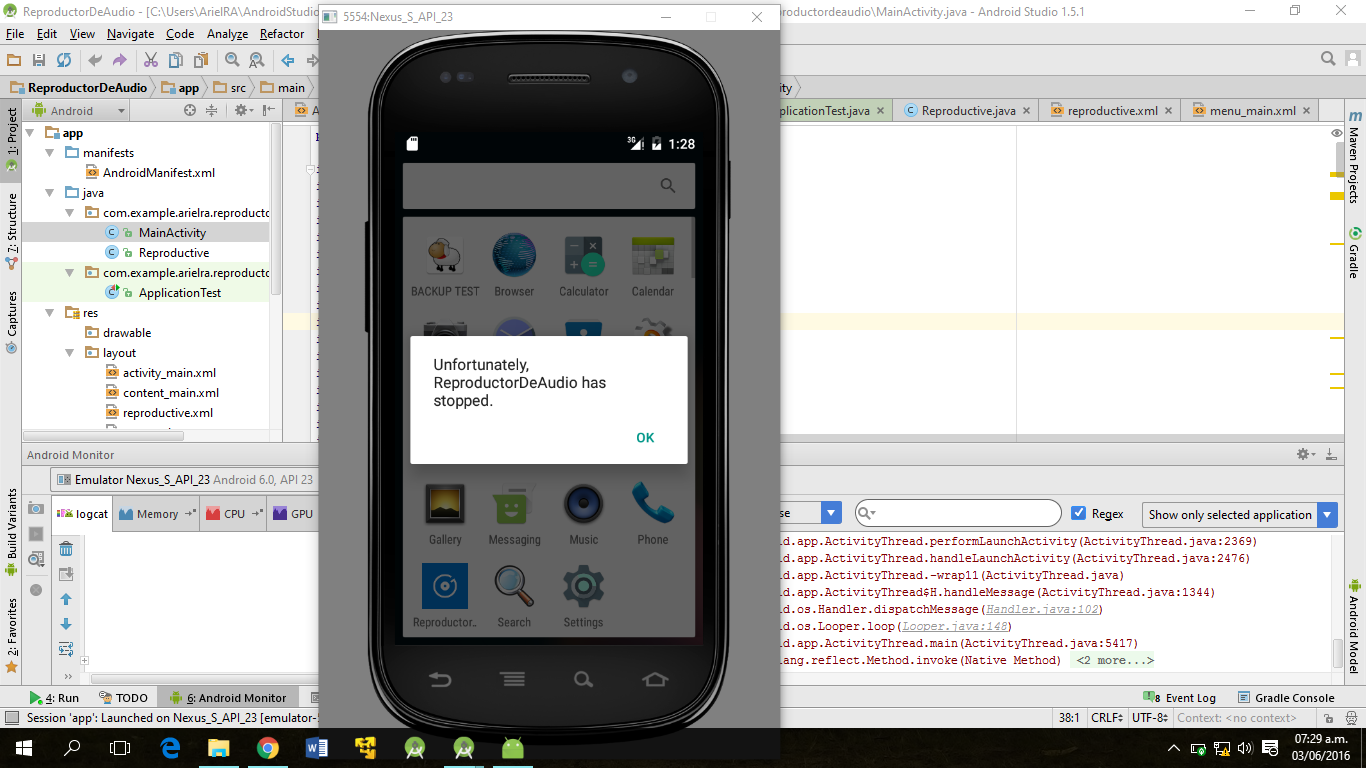The width and height of the screenshot is (1366, 768).
Task: Expand the <2 more...> folded stack lines
Action: pyautogui.click(x=1113, y=660)
